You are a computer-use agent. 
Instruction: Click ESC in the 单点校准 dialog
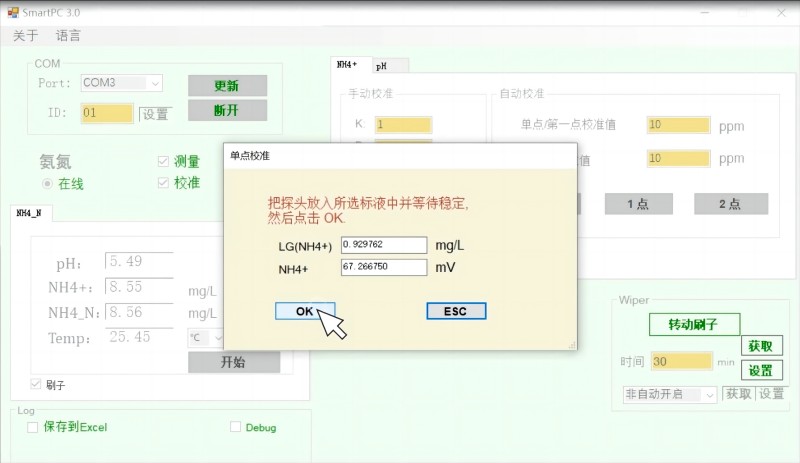tap(456, 311)
